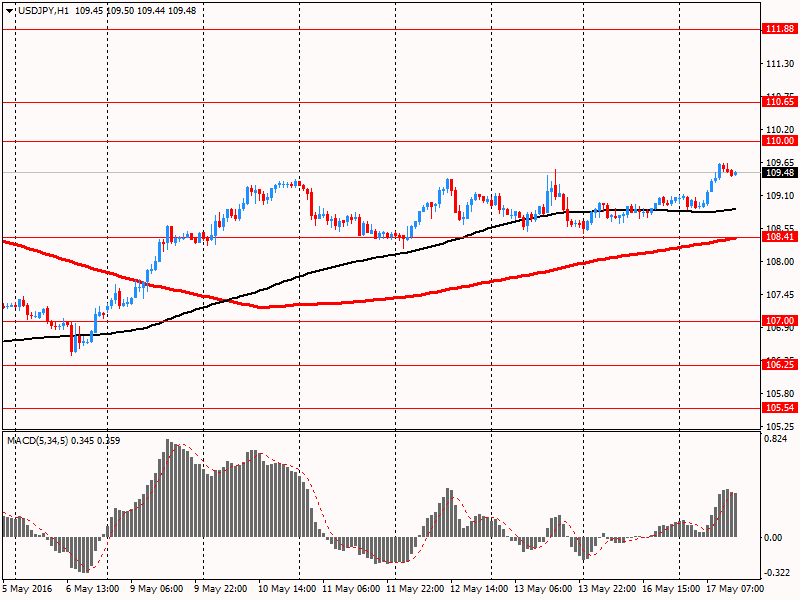Click the current price label 109.48
This screenshot has width=800, height=600.
coord(779,173)
